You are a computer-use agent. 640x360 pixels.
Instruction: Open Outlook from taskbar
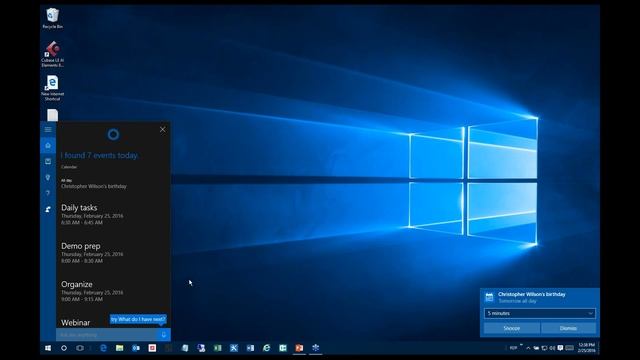(x=136, y=348)
